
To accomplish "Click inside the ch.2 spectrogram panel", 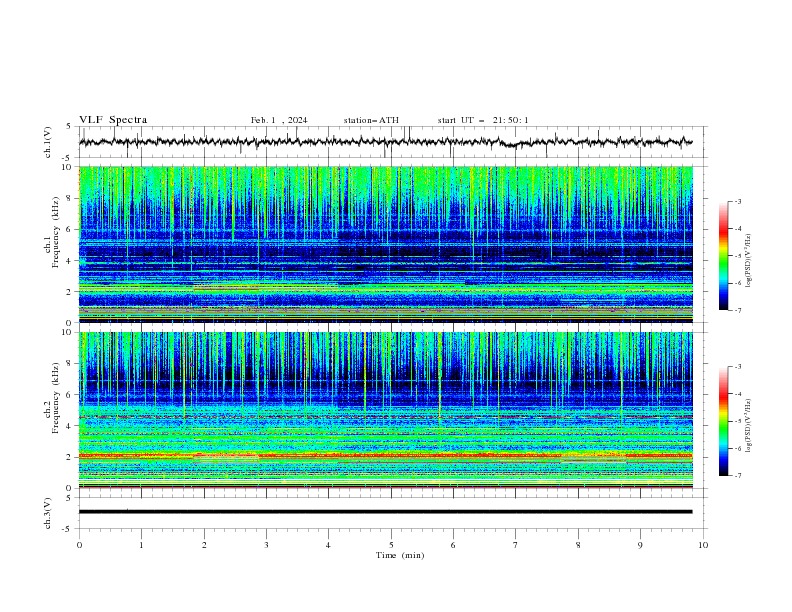I will coord(386,410).
